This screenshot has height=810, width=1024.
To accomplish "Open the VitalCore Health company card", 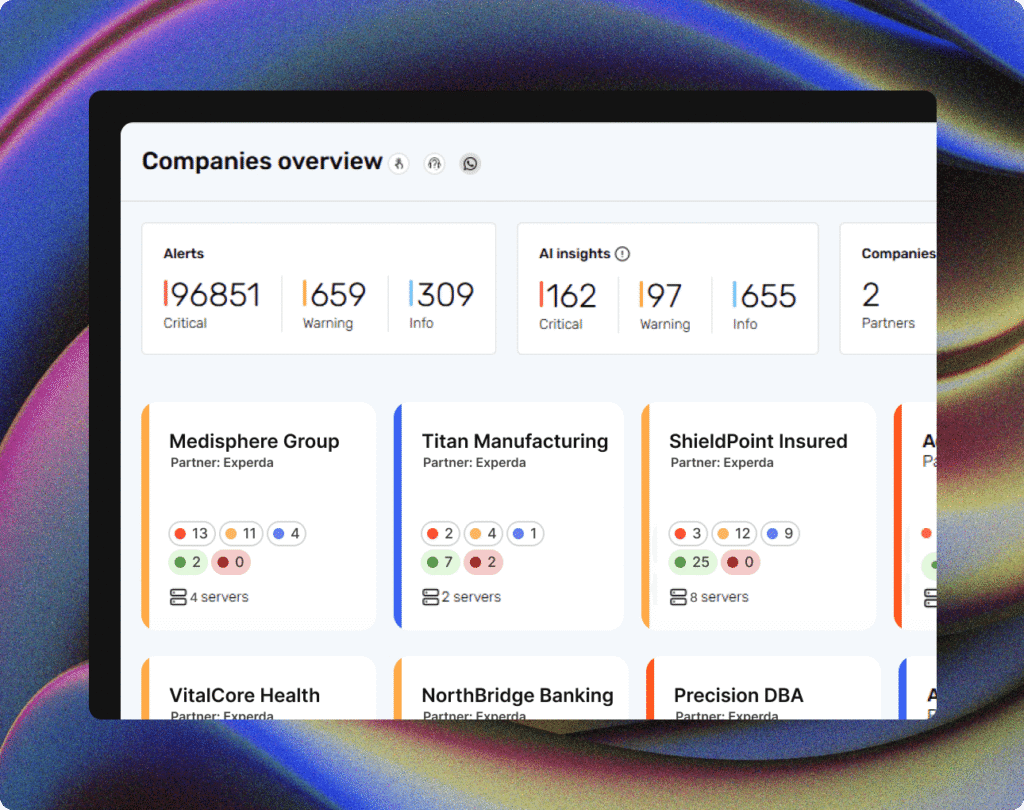I will 259,688.
